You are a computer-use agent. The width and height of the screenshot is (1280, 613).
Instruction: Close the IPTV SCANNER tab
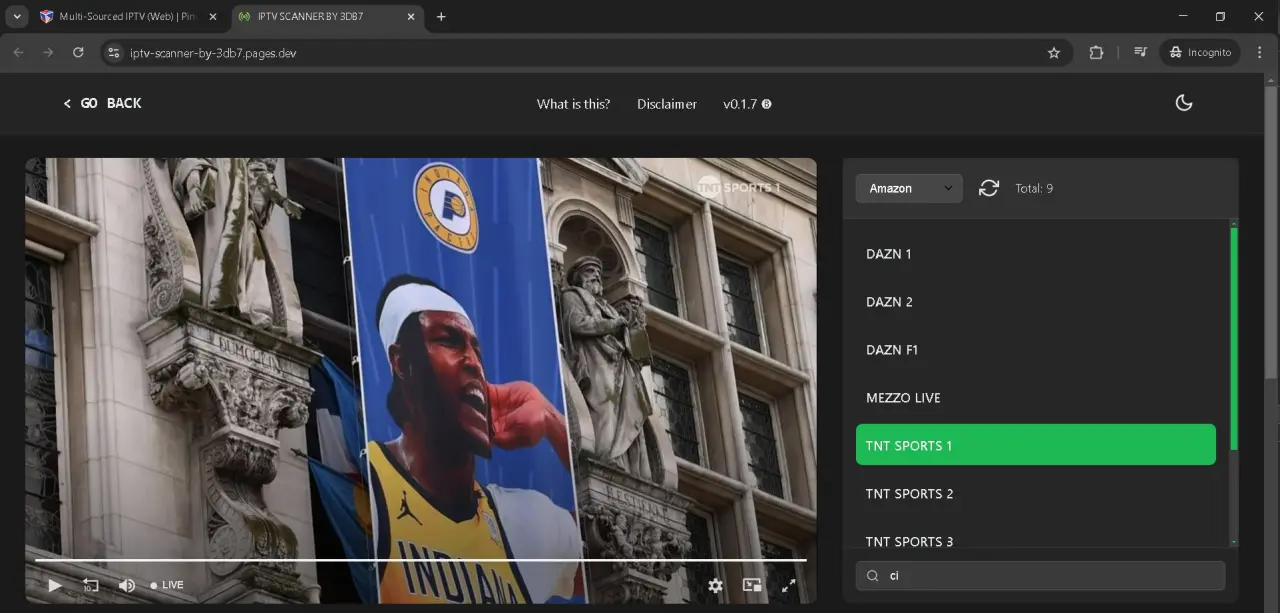click(x=412, y=17)
